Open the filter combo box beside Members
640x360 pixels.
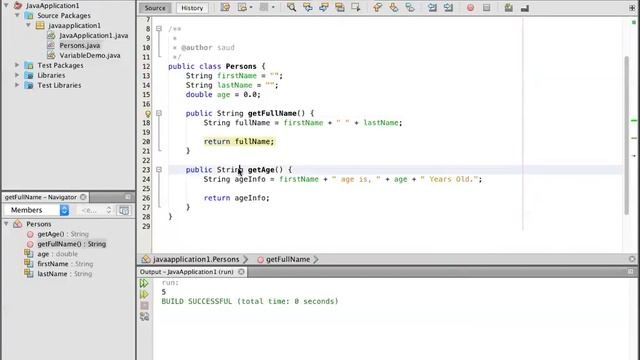coord(95,210)
